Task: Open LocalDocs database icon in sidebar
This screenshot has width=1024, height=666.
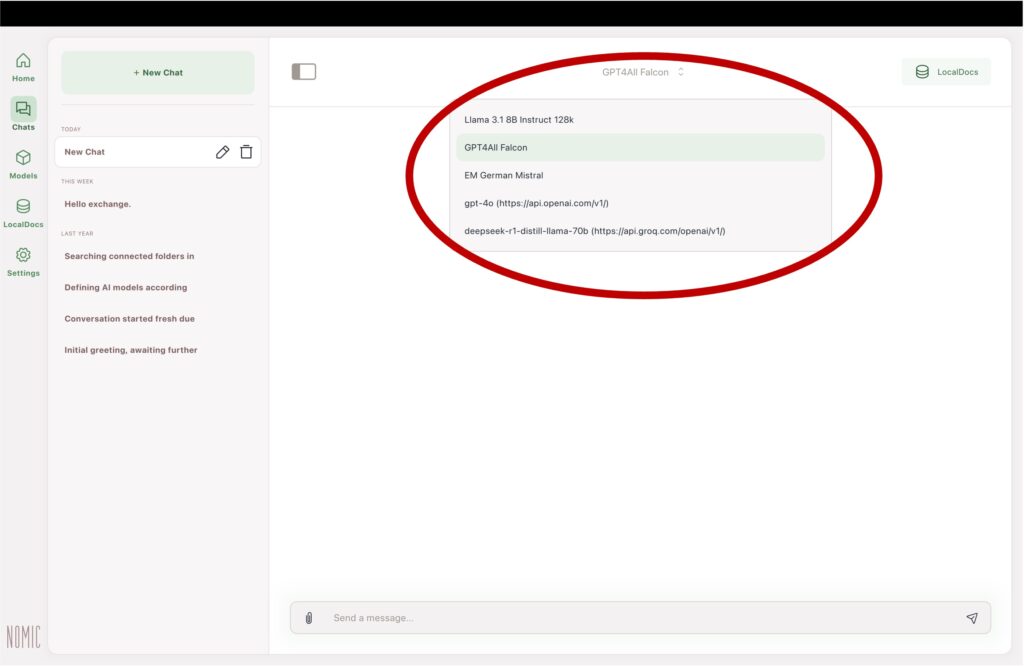Action: pos(23,207)
